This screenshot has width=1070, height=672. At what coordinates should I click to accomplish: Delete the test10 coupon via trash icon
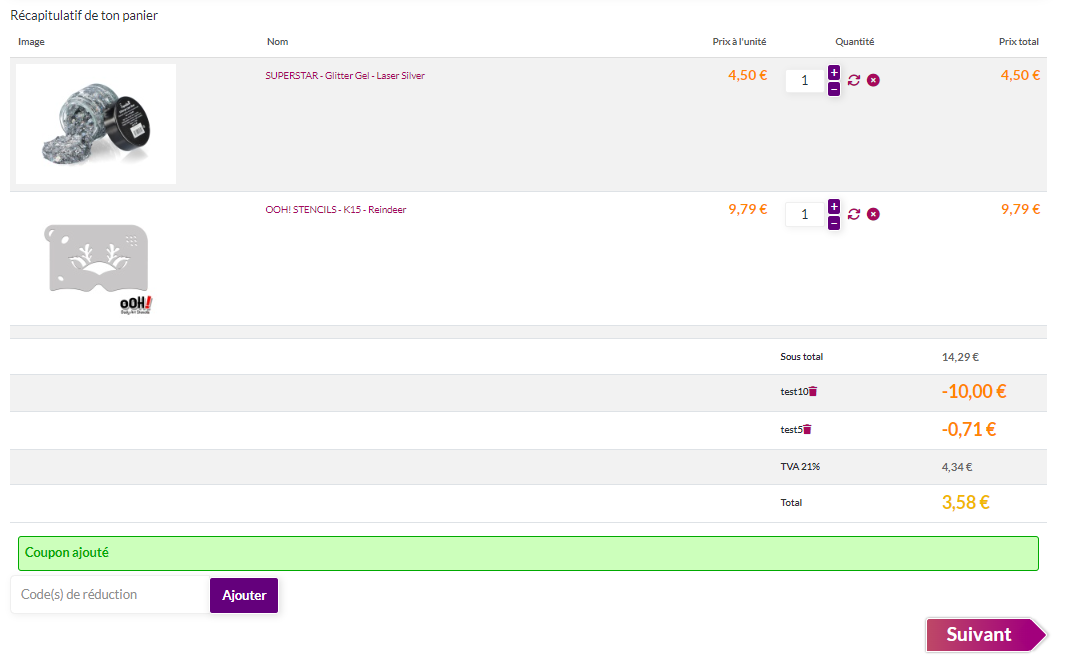tap(813, 392)
